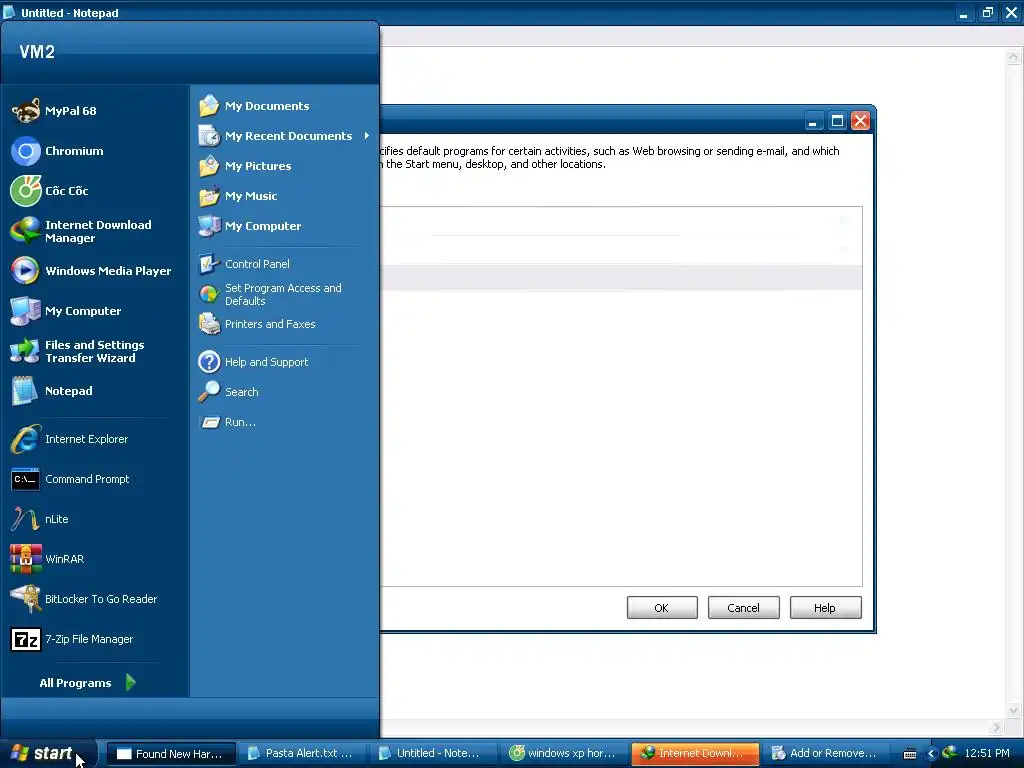Click the Help button in the dialog

point(825,608)
